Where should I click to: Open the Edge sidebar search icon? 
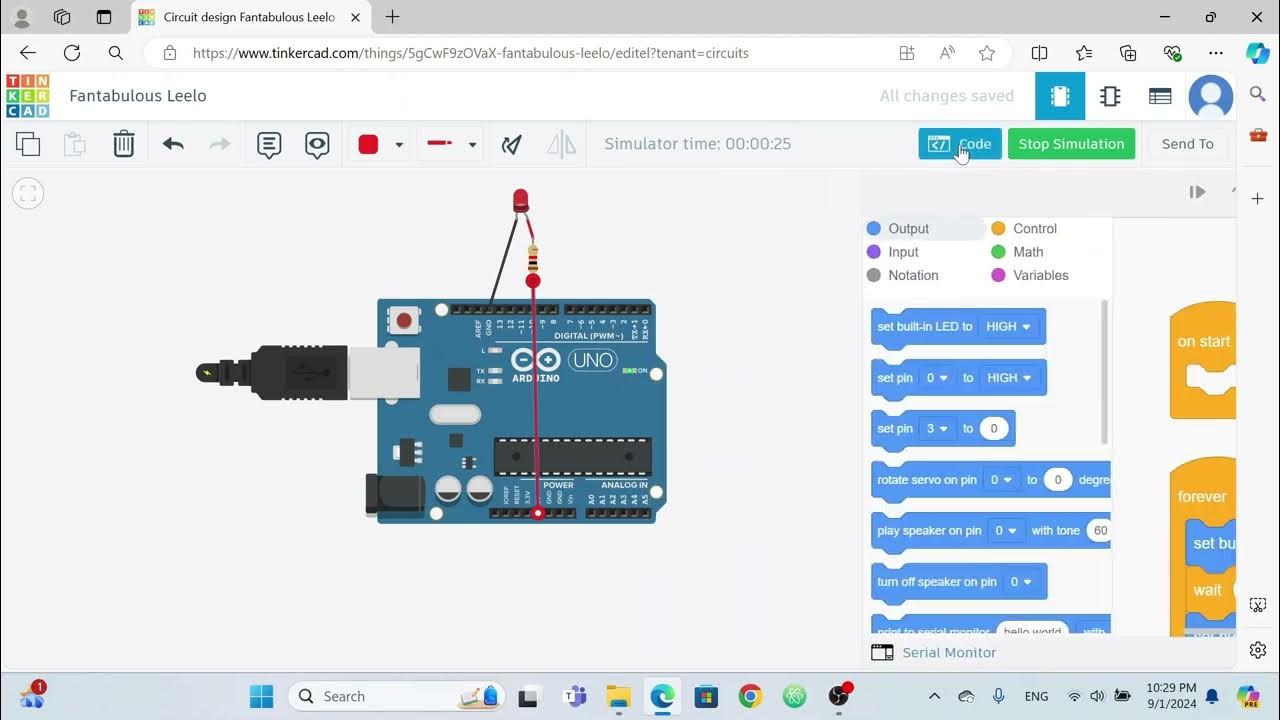[x=1258, y=94]
